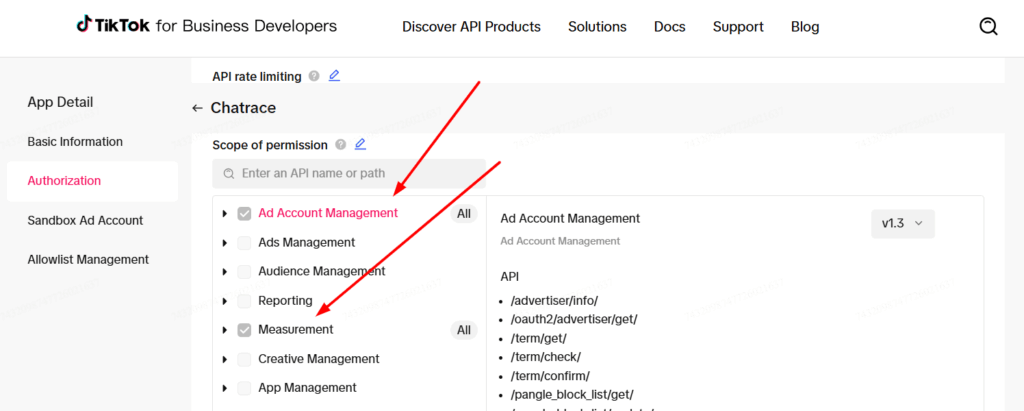Image resolution: width=1024 pixels, height=411 pixels.
Task: Type in the Enter an API name field
Action: [360, 174]
